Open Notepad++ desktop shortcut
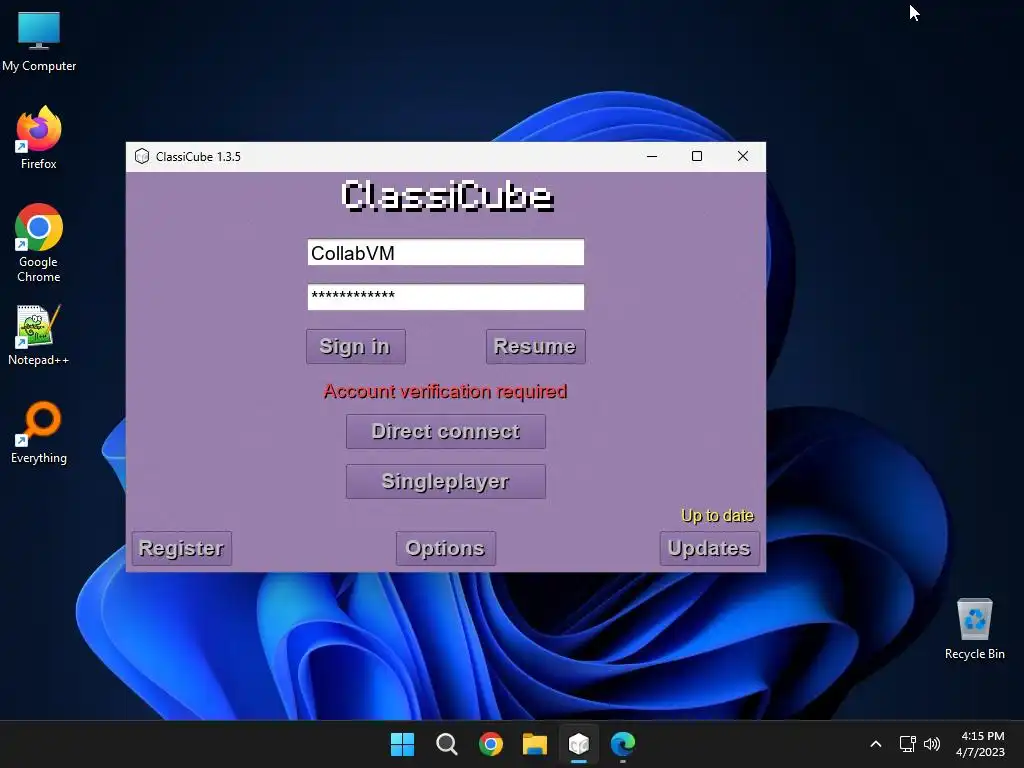 pos(39,334)
